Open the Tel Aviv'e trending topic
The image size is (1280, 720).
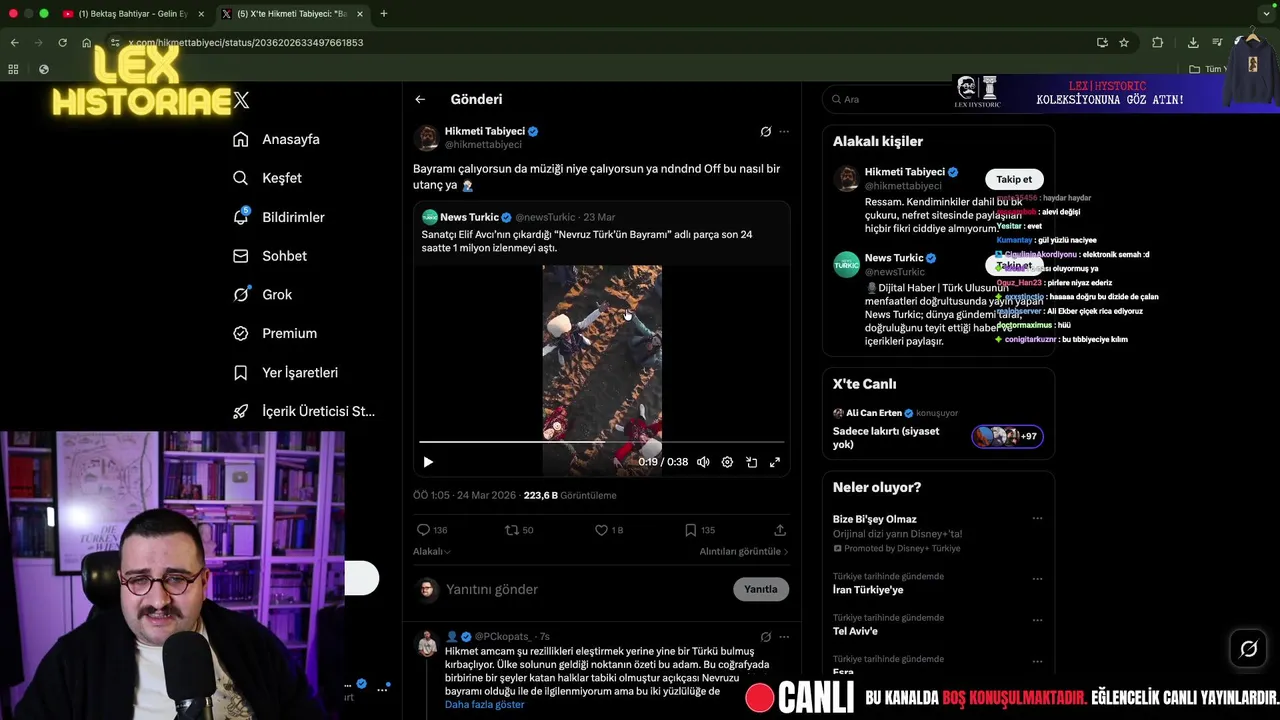tap(855, 631)
